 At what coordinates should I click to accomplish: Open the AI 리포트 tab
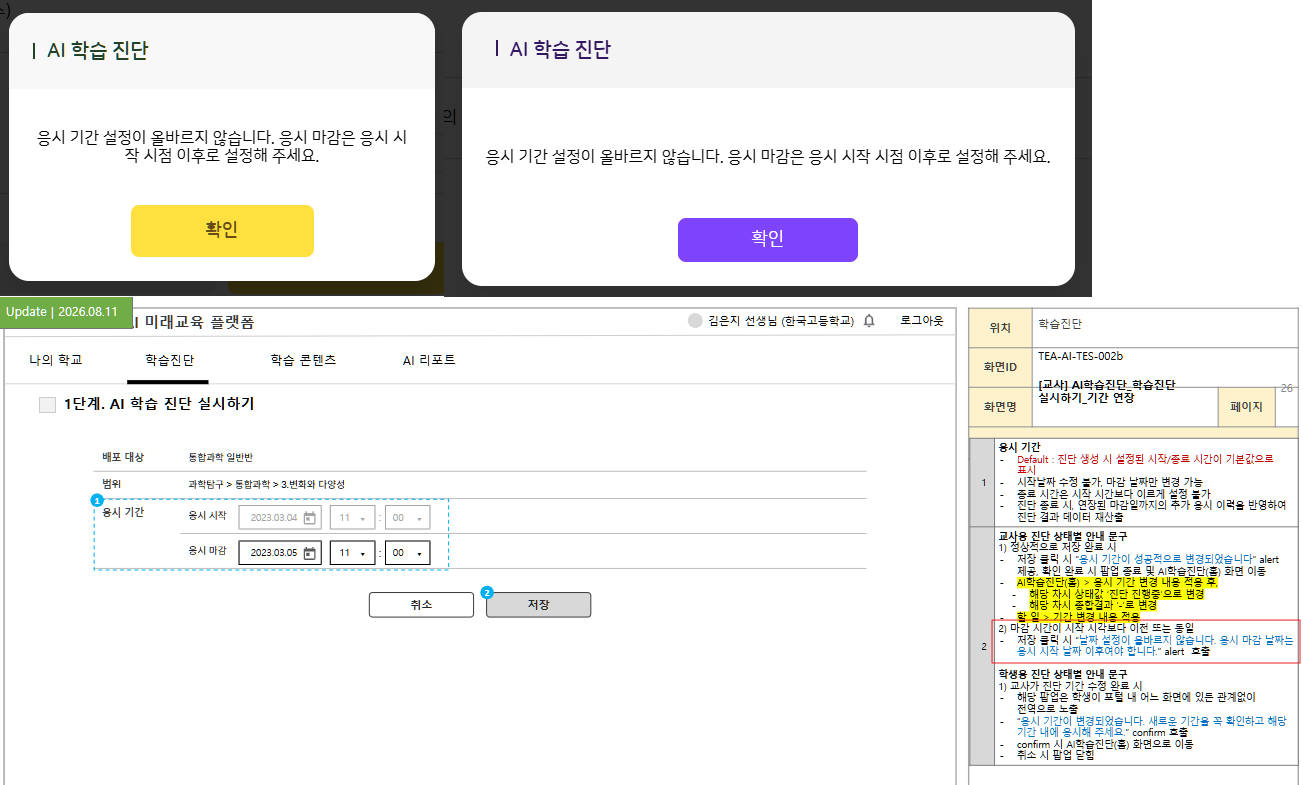(x=429, y=359)
